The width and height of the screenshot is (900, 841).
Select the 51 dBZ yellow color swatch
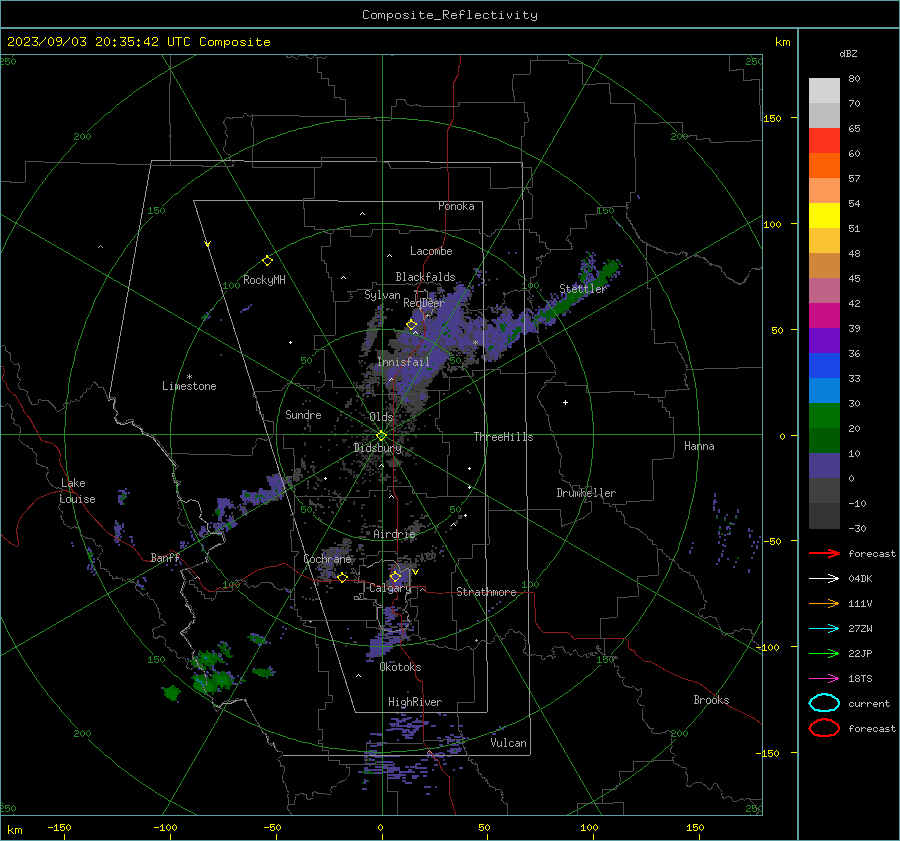click(x=824, y=215)
